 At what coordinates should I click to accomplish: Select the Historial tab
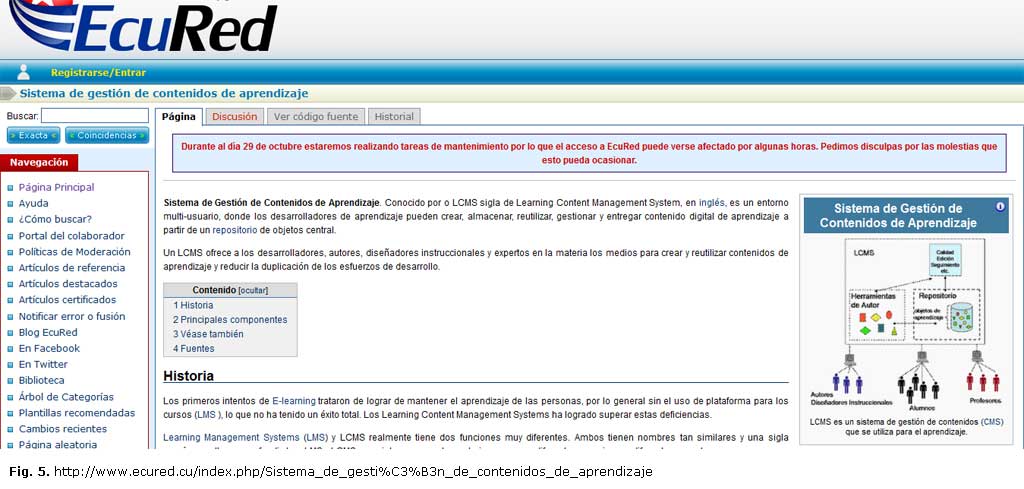(x=394, y=116)
